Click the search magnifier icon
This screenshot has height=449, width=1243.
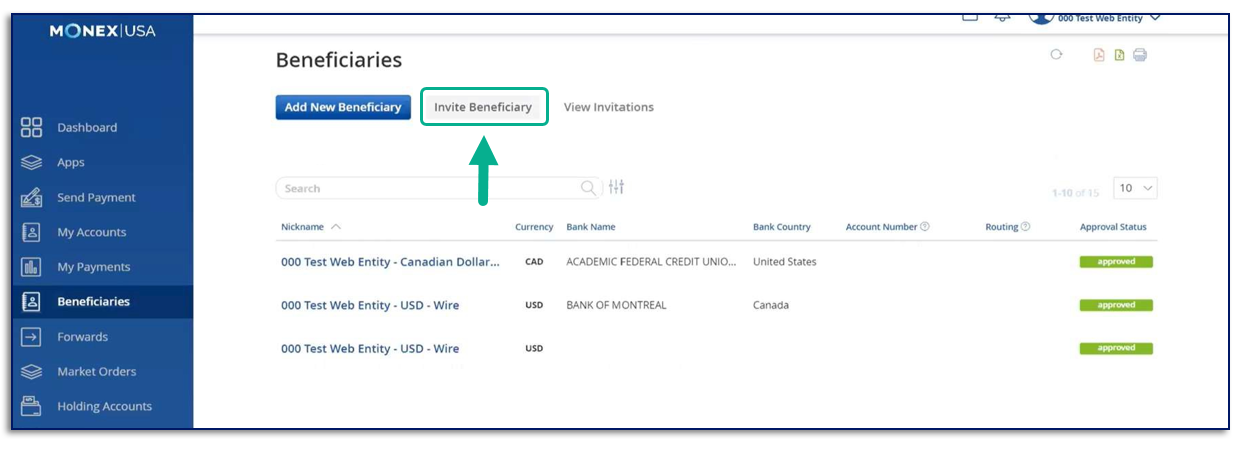[x=589, y=187]
